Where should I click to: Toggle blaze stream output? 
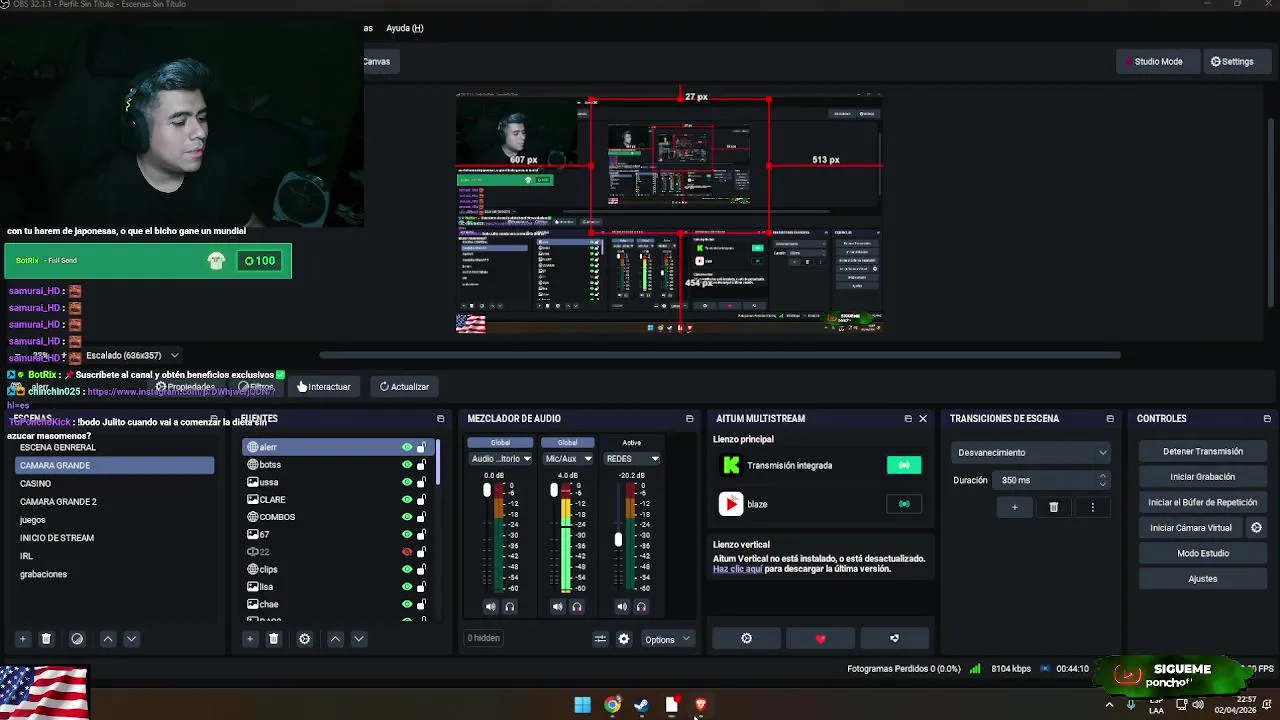pos(904,504)
